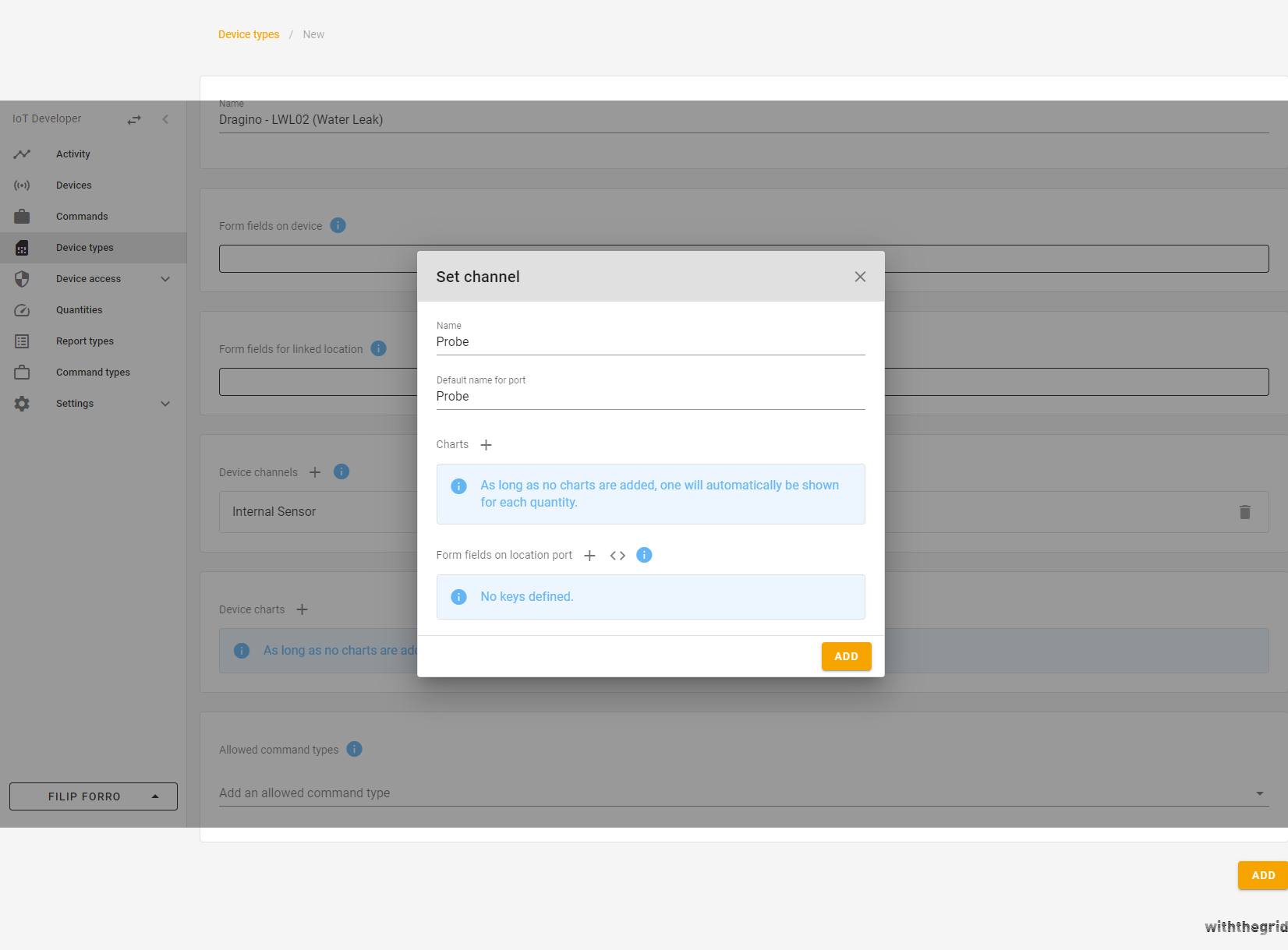
Task: Open the FILIP FORRO user menu
Action: pos(94,796)
